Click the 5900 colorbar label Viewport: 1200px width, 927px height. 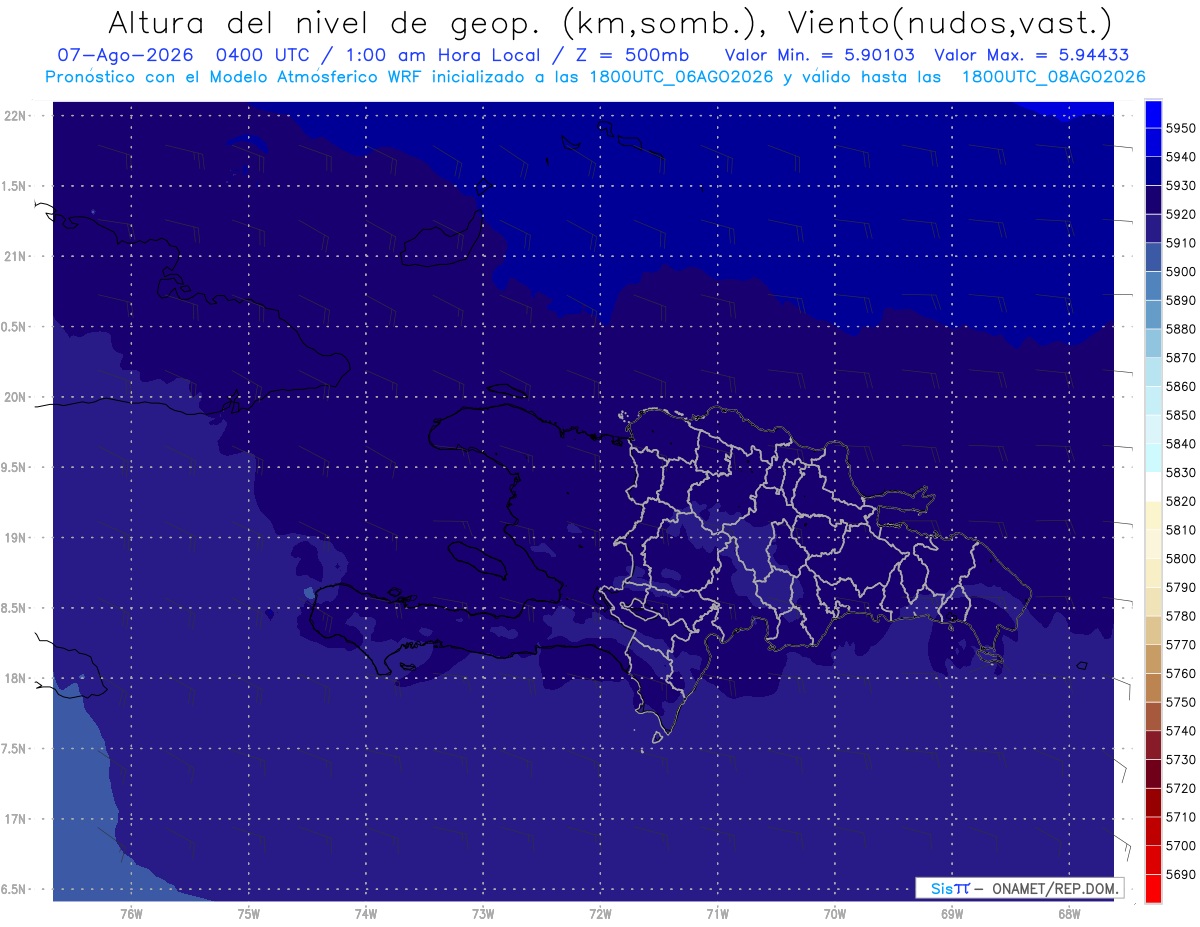tap(1181, 271)
